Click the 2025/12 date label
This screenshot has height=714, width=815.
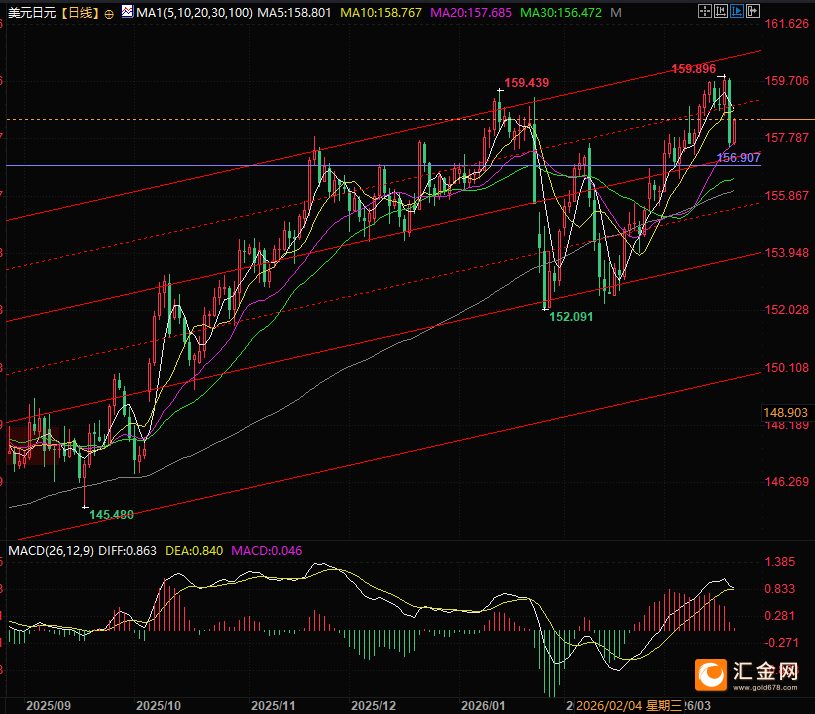click(x=373, y=706)
